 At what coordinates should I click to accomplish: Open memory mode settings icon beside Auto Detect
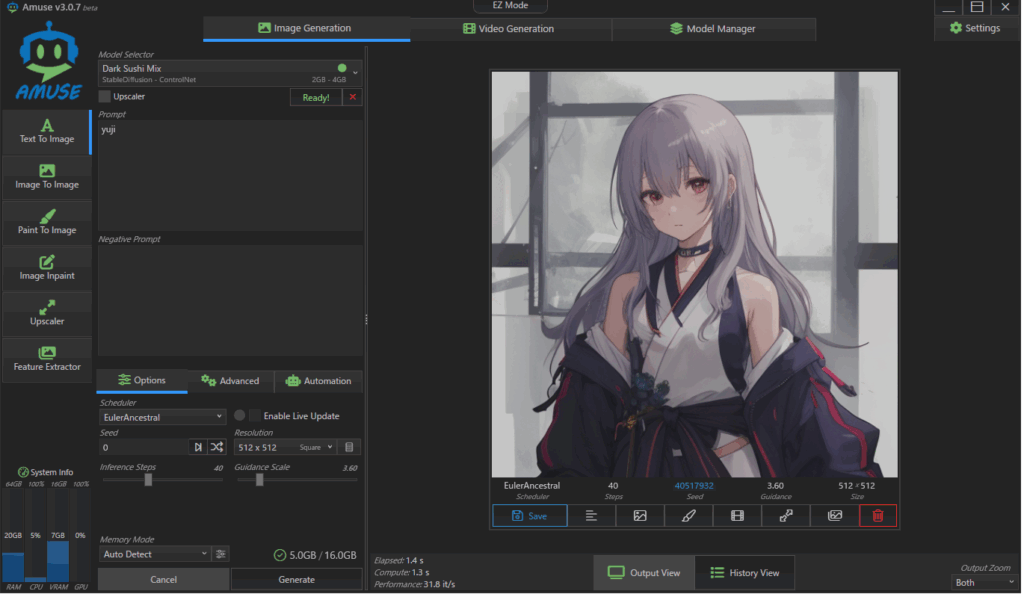point(221,553)
